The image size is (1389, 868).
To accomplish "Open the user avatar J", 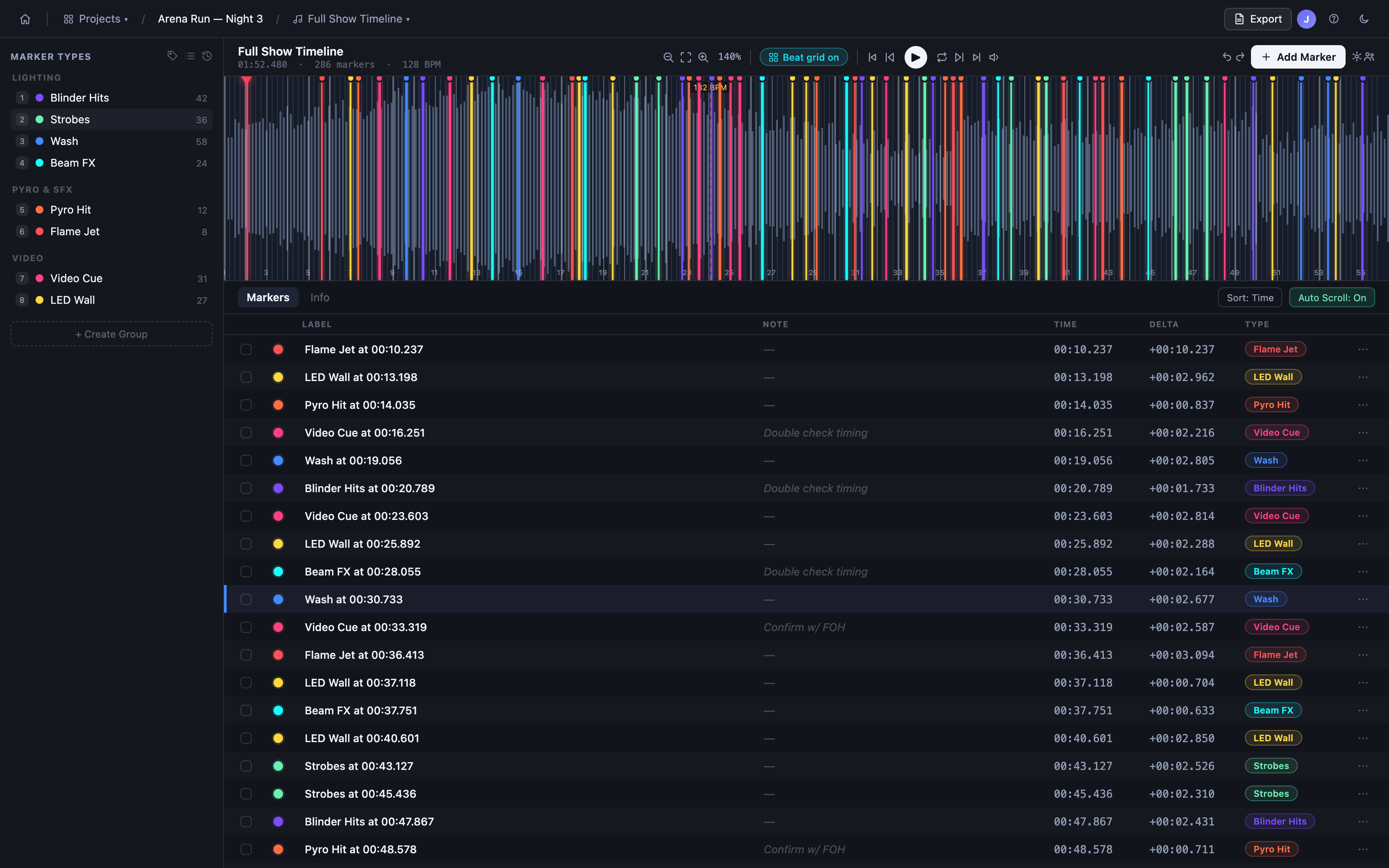I will pyautogui.click(x=1307, y=19).
